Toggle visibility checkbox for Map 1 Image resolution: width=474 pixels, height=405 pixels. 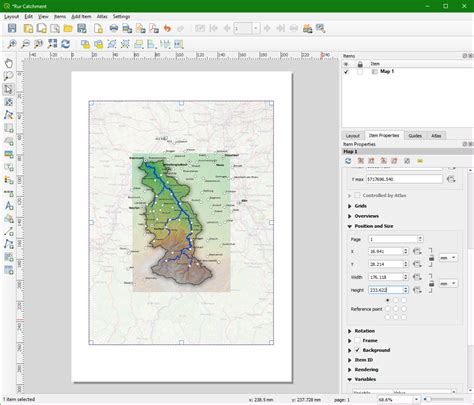click(x=346, y=72)
